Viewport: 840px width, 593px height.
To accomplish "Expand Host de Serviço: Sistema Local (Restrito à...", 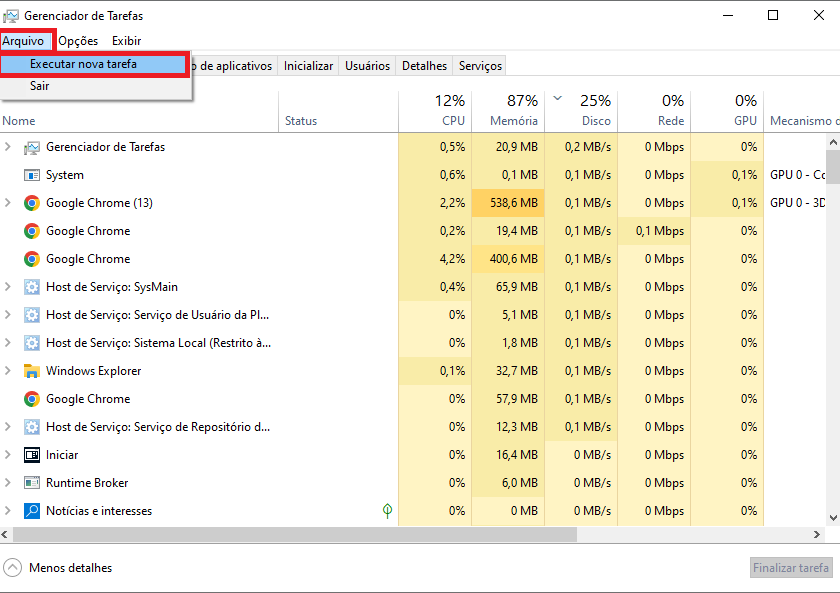I will 8,342.
